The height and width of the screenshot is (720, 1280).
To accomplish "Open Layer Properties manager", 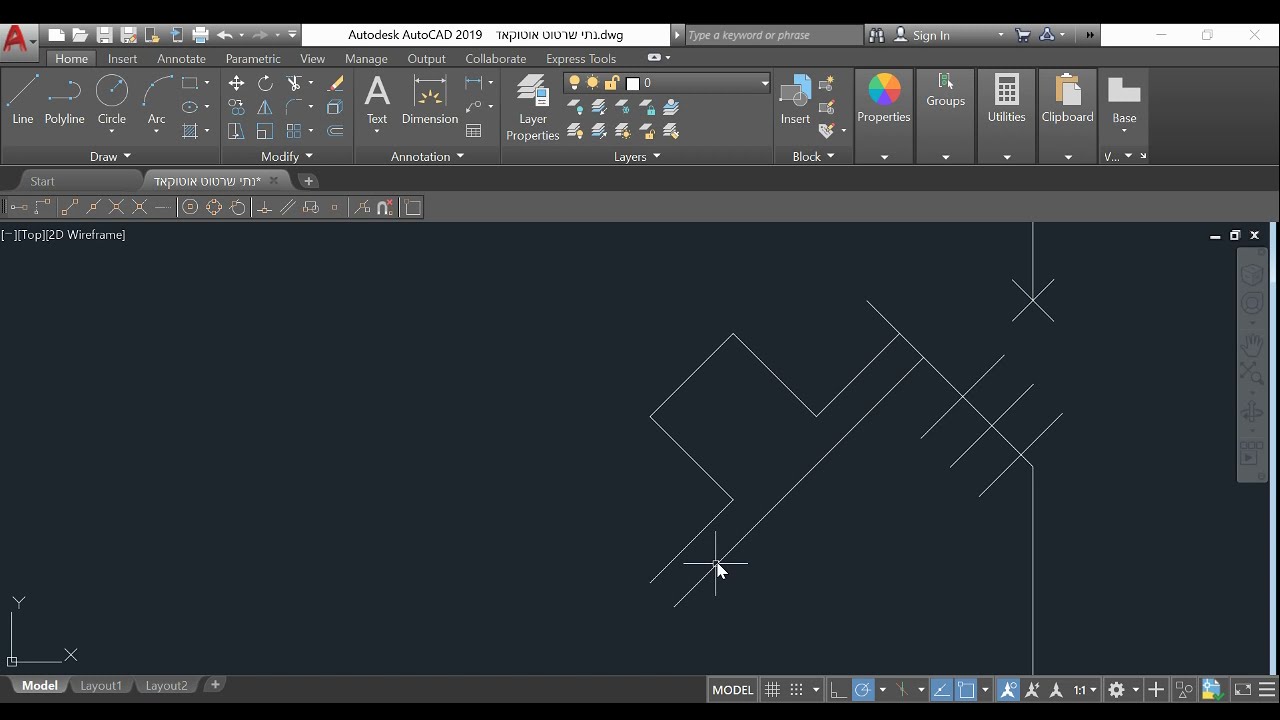I will click(532, 108).
